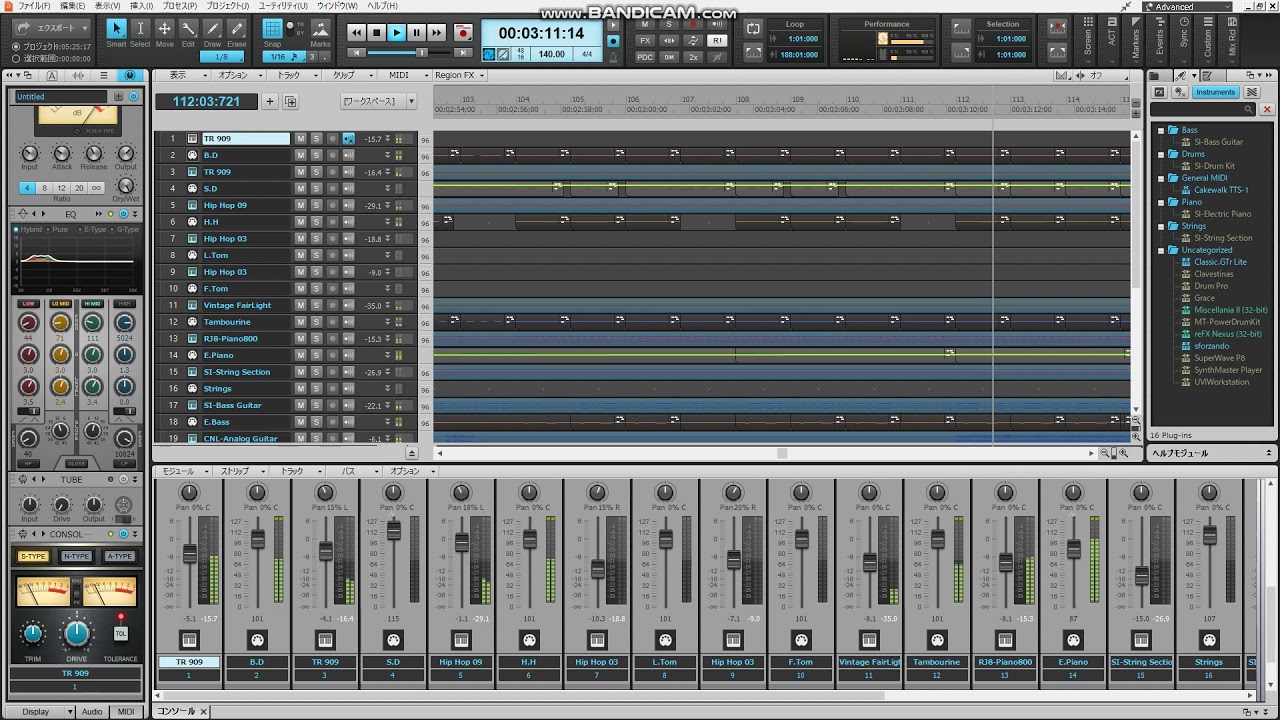1280x720 pixels.
Task: Mute the B.D track
Action: coord(300,155)
